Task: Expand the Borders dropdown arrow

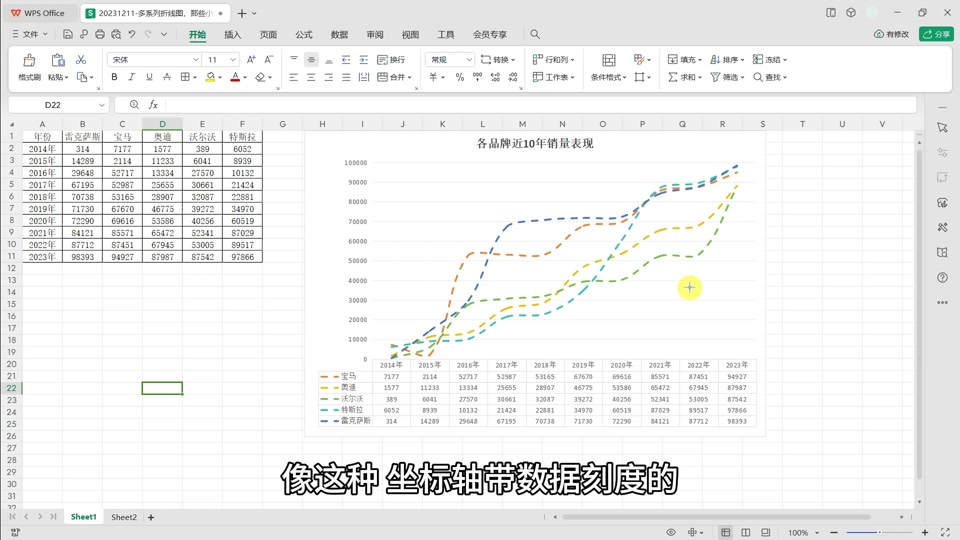Action: pos(195,77)
